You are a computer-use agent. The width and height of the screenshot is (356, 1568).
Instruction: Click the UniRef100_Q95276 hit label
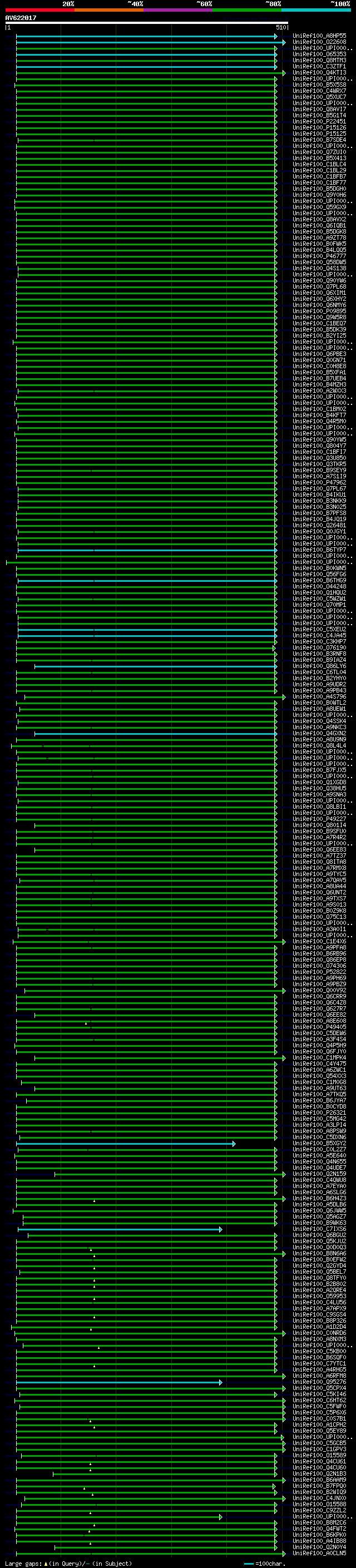[x=319, y=1382]
